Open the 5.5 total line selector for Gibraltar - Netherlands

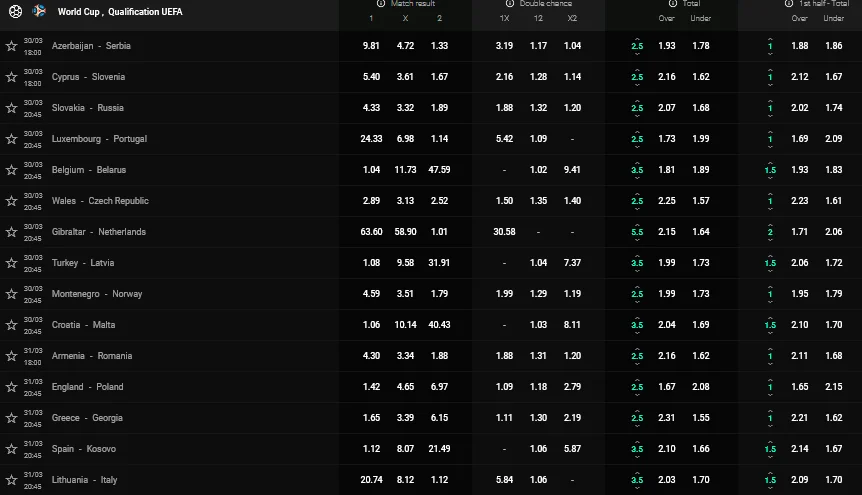(x=637, y=233)
